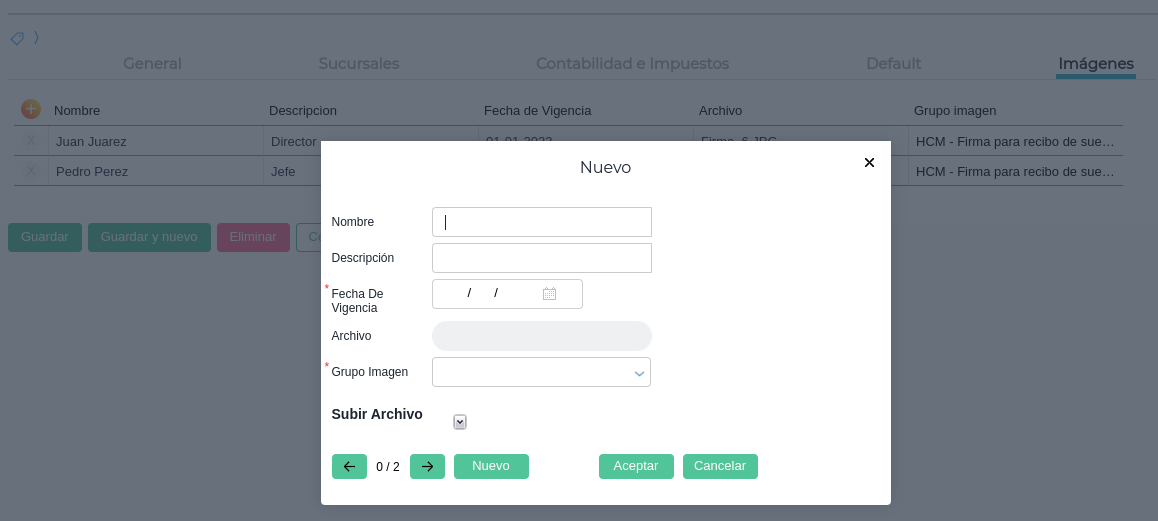Click the Guardar y nuevo button

[x=149, y=237]
